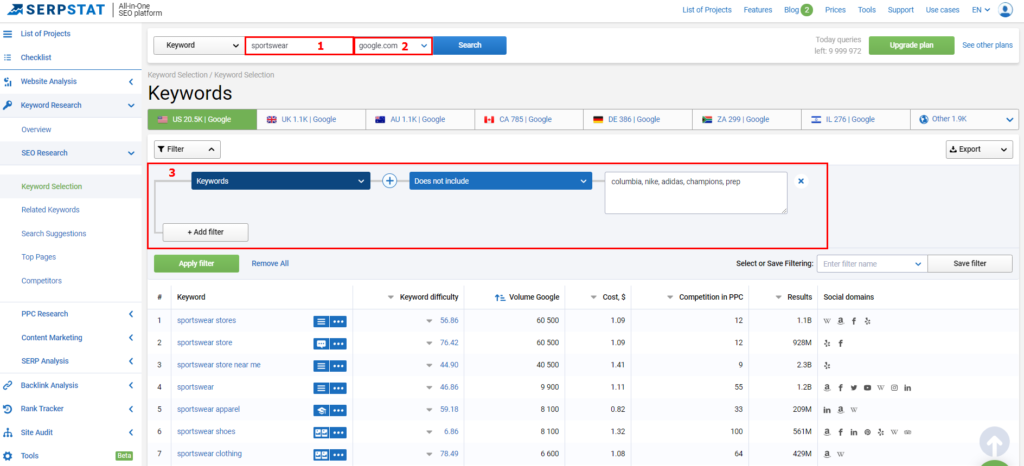Screen dimensions: 1024x466
Task: Open the Keyword search-type dropdown
Action: click(x=198, y=46)
